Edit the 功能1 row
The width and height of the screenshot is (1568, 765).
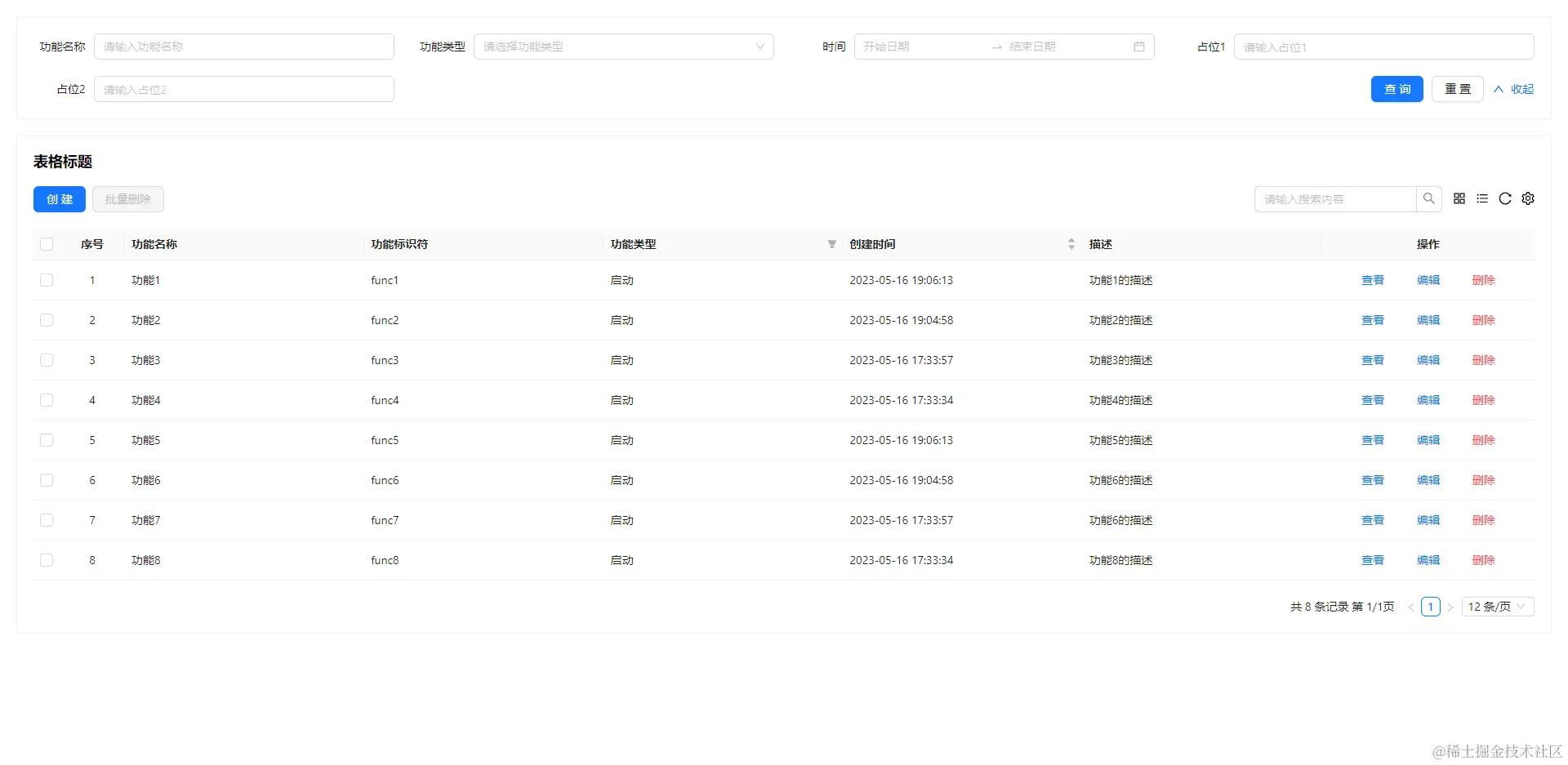[1428, 280]
